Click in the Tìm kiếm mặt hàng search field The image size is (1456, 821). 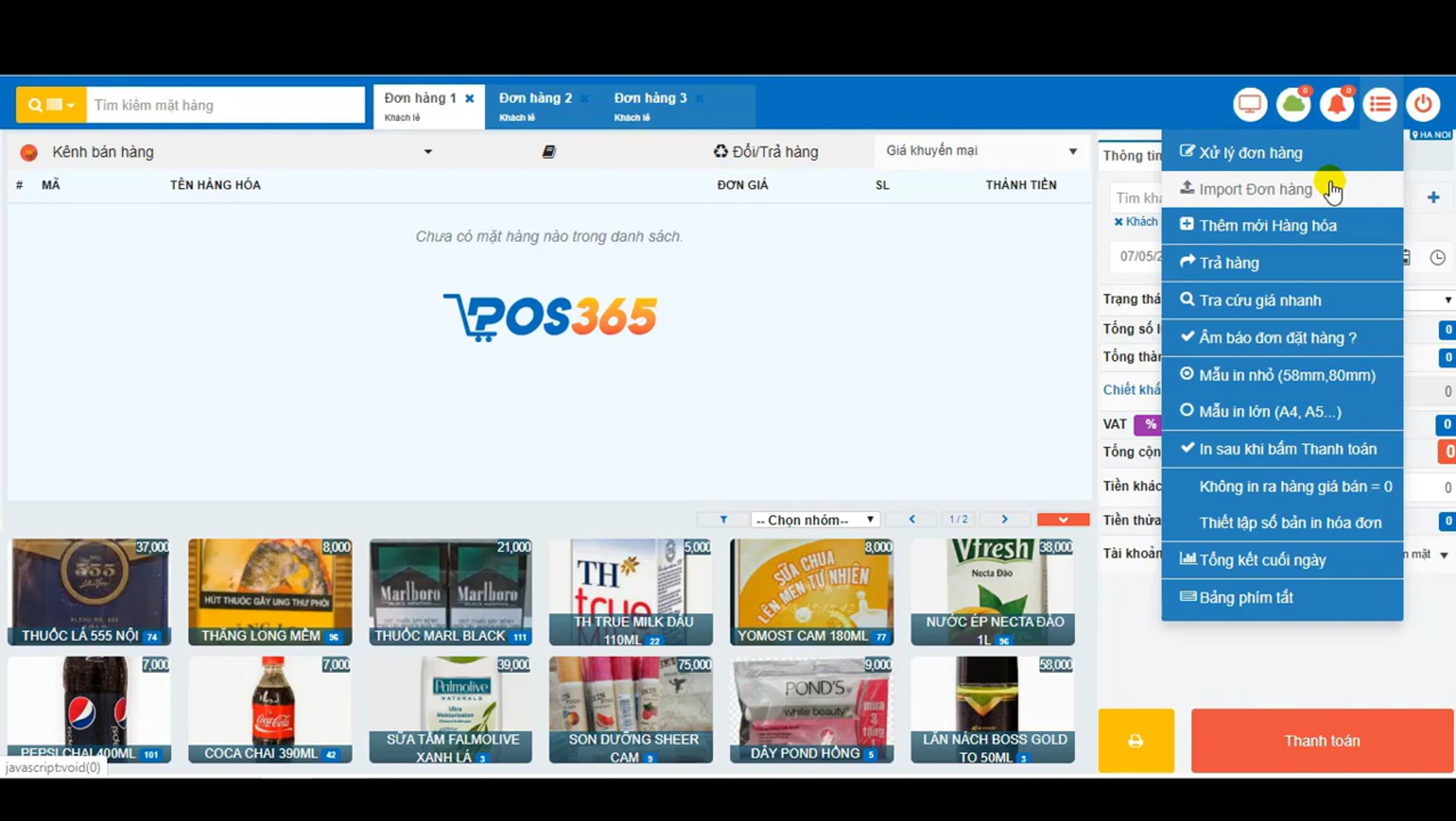click(226, 105)
